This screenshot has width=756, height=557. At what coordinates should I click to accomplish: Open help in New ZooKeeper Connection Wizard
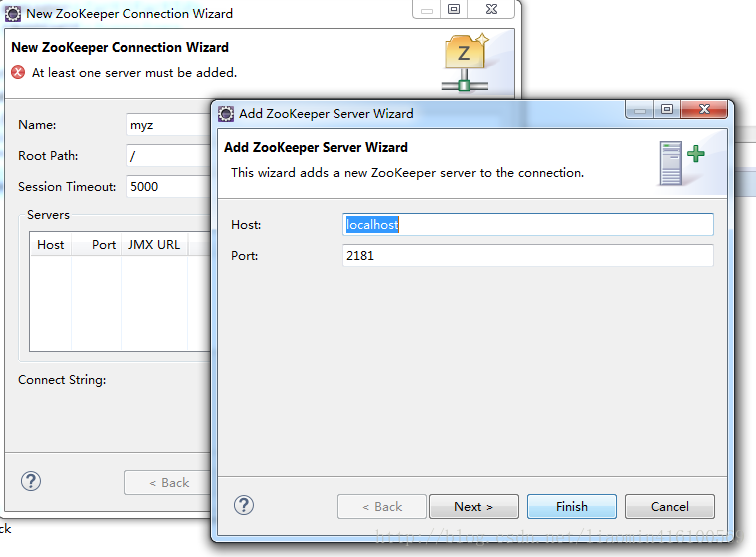click(31, 481)
